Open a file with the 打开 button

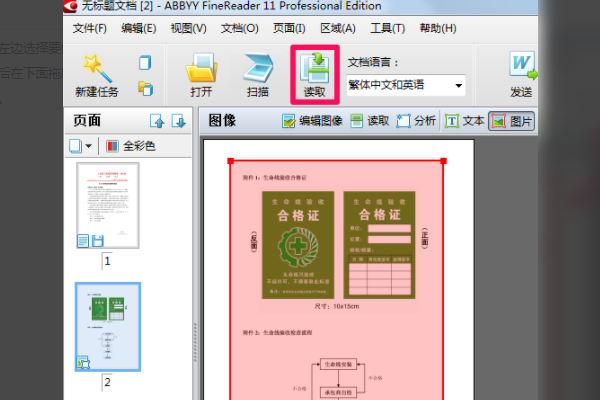pyautogui.click(x=201, y=75)
